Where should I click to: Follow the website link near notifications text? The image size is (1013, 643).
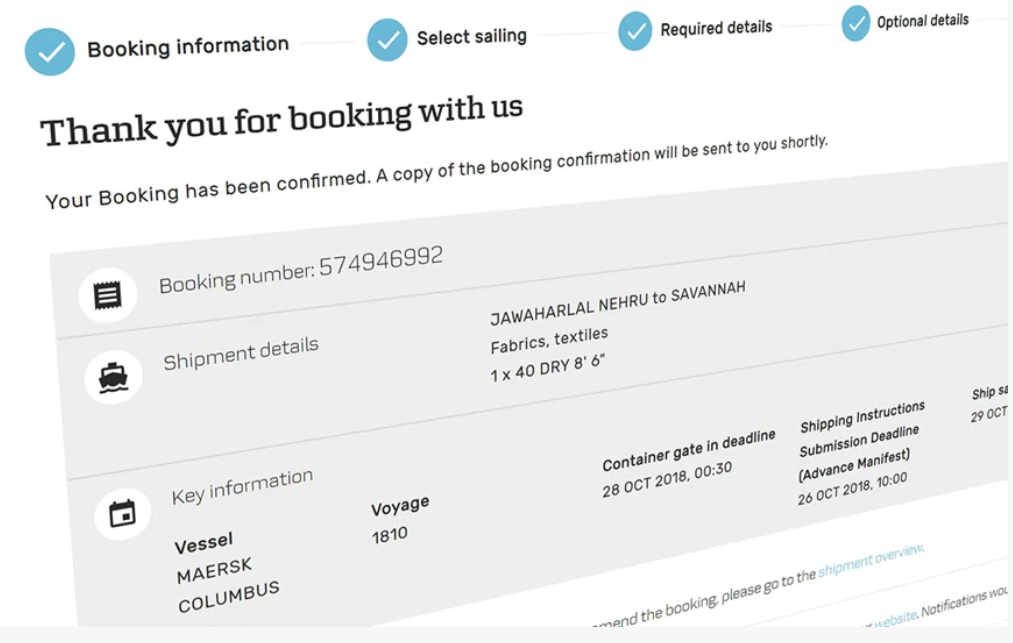tap(895, 620)
